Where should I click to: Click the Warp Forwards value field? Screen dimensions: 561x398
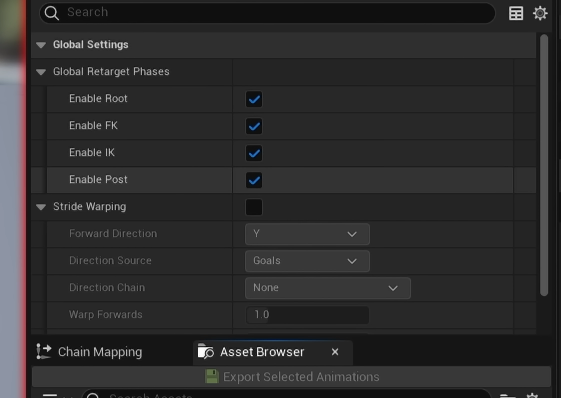307,315
